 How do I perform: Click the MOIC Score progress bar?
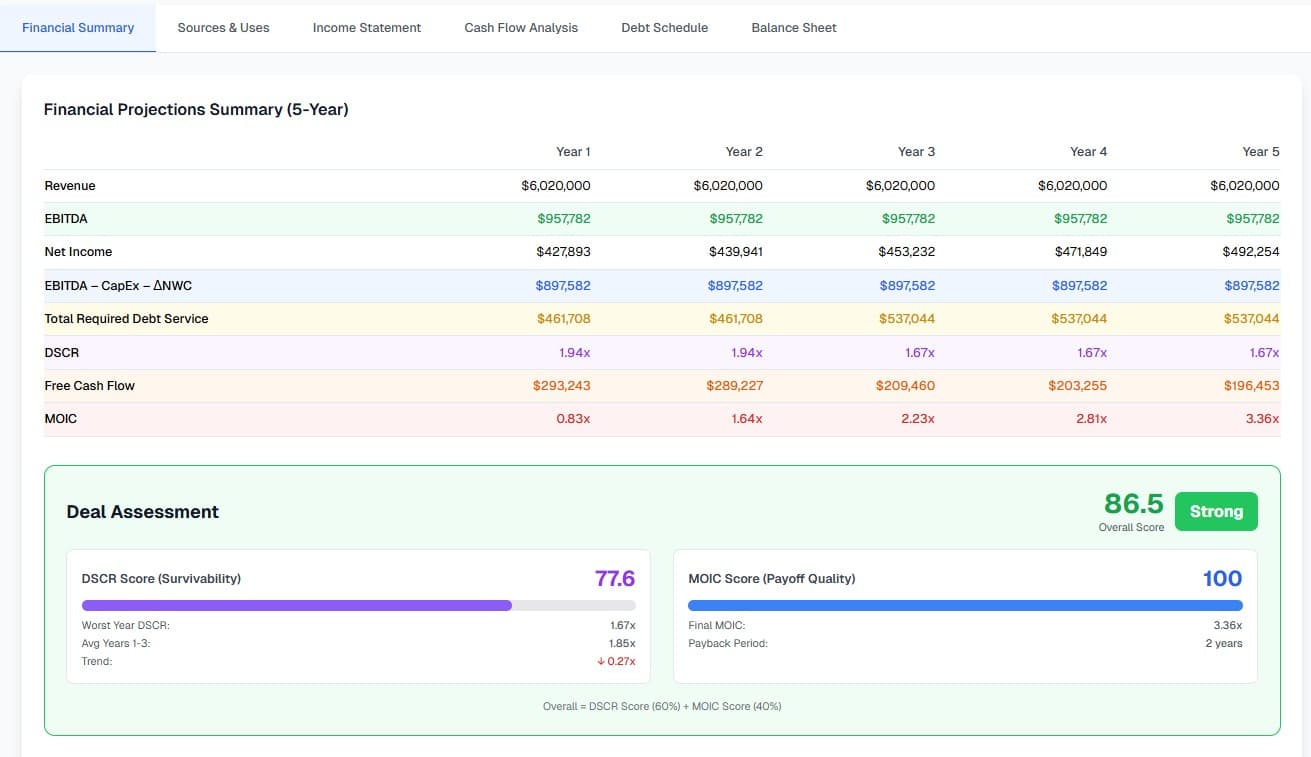coord(964,605)
